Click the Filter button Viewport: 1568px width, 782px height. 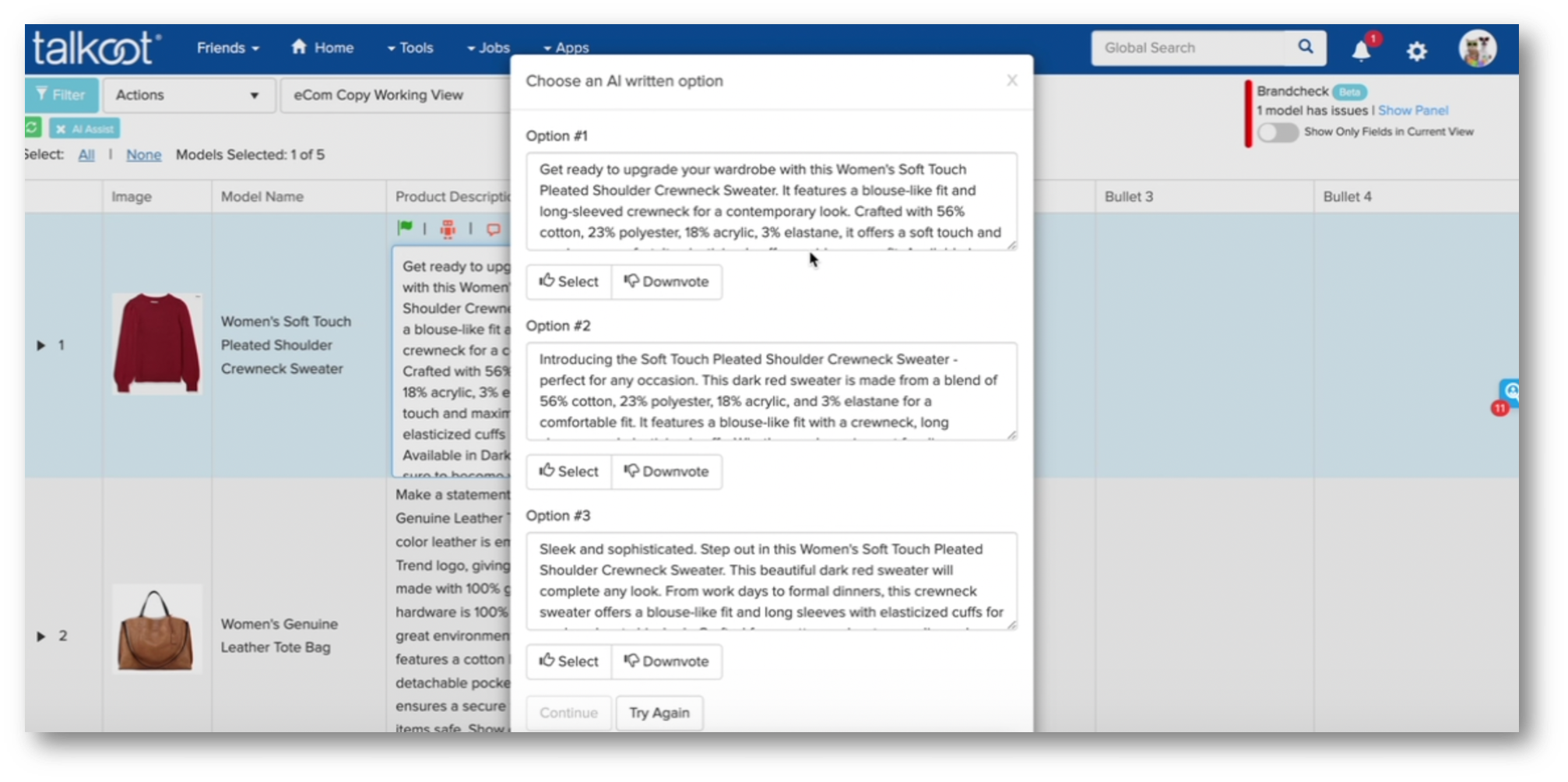62,95
